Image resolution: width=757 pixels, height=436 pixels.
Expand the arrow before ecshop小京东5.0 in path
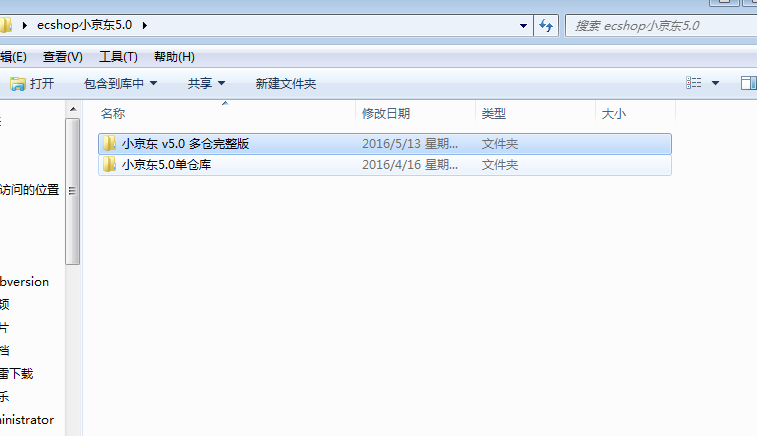click(x=24, y=25)
